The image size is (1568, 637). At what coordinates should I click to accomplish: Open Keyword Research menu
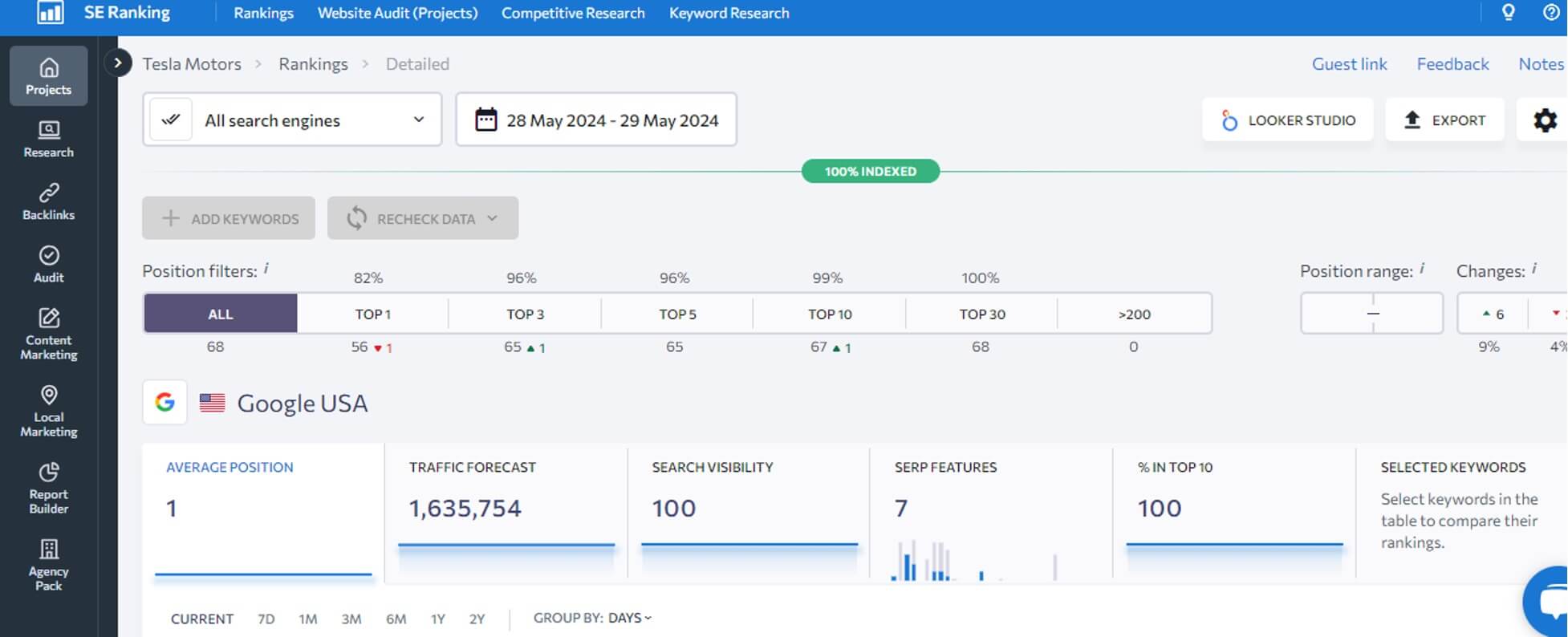point(729,13)
